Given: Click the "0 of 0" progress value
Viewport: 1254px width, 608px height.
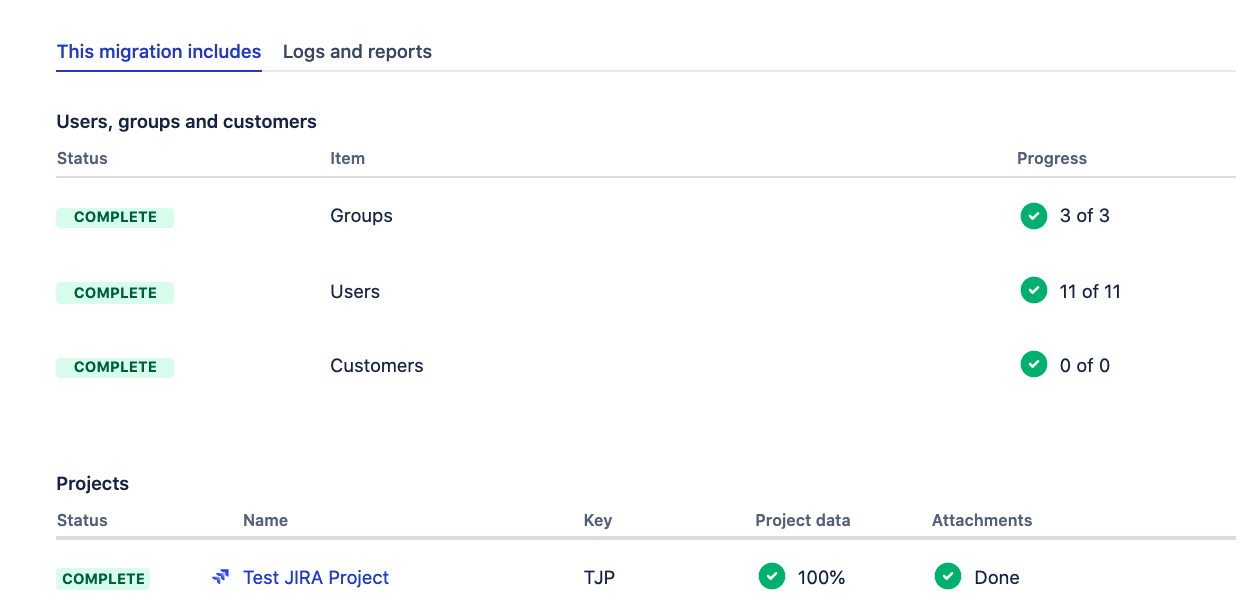Looking at the screenshot, I should click(1085, 366).
